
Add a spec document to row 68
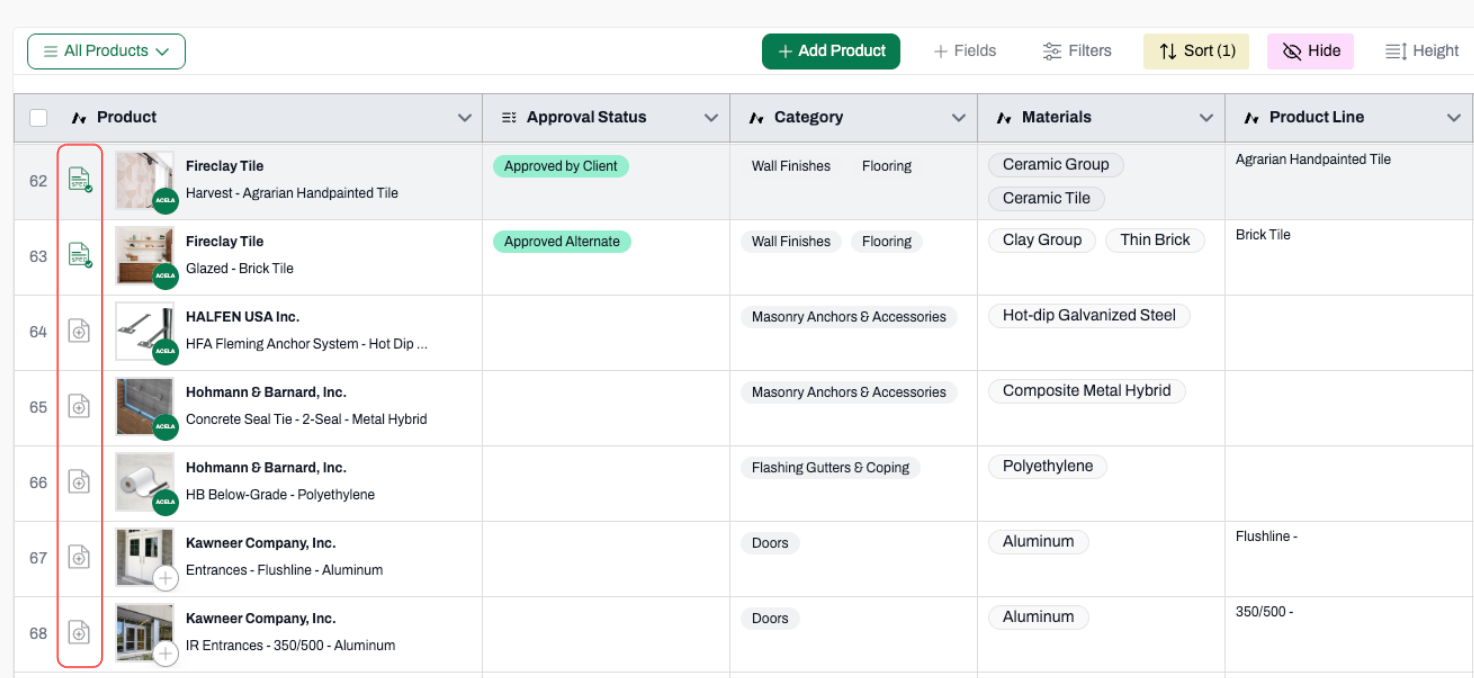(x=79, y=632)
